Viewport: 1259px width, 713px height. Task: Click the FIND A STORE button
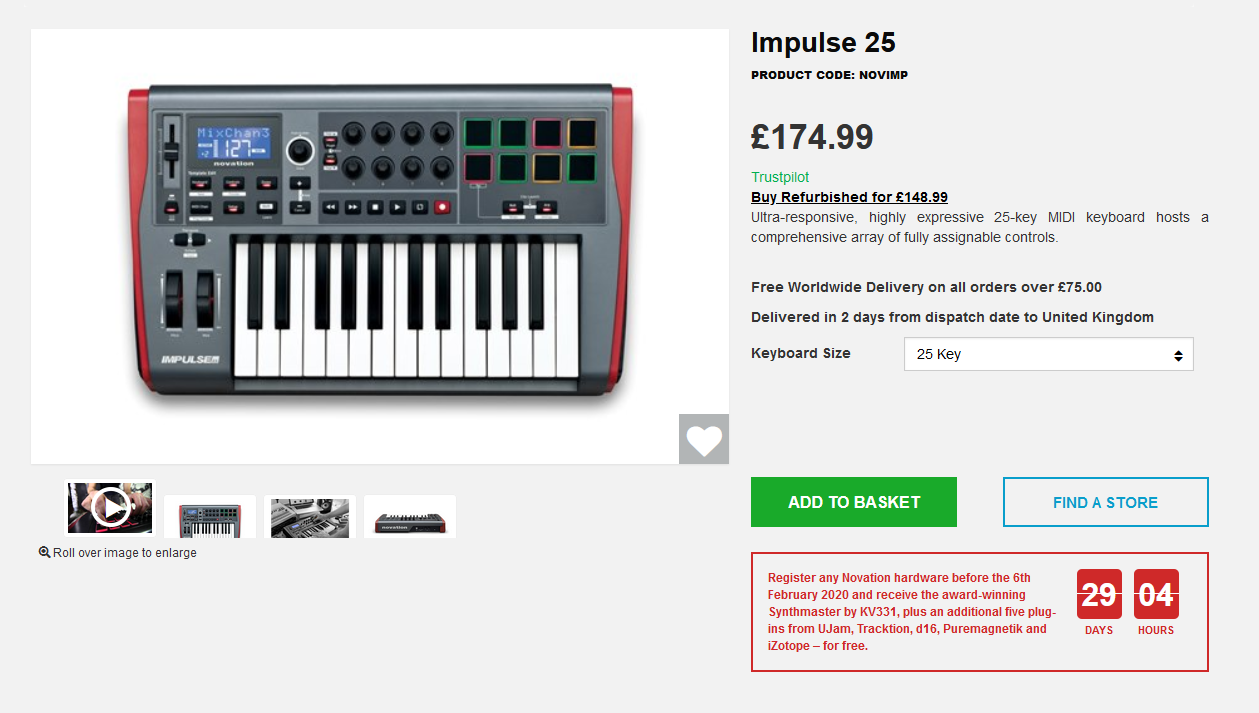tap(1105, 502)
